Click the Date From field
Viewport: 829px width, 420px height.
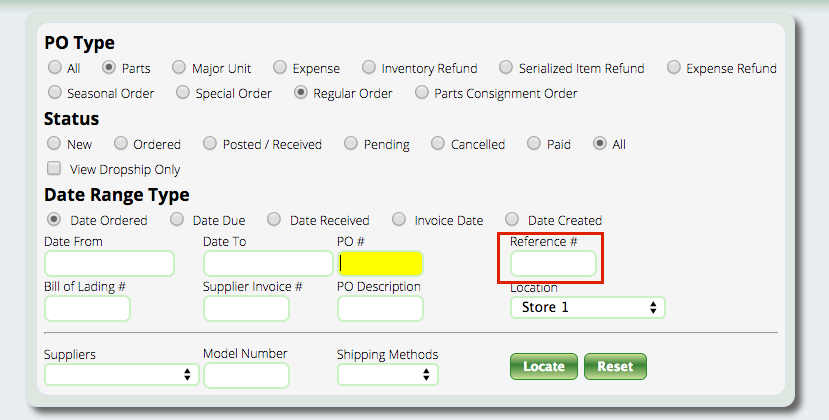109,264
